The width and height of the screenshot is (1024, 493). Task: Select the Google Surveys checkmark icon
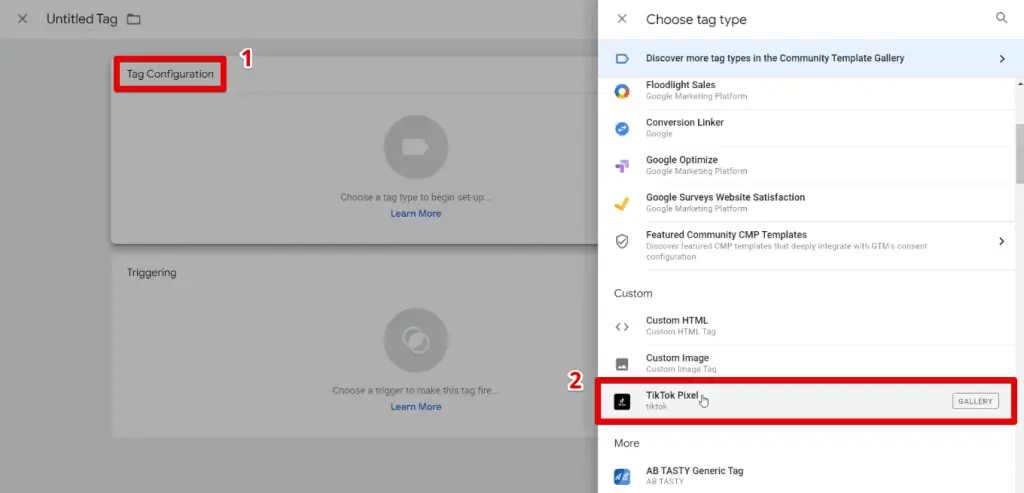[x=622, y=203]
